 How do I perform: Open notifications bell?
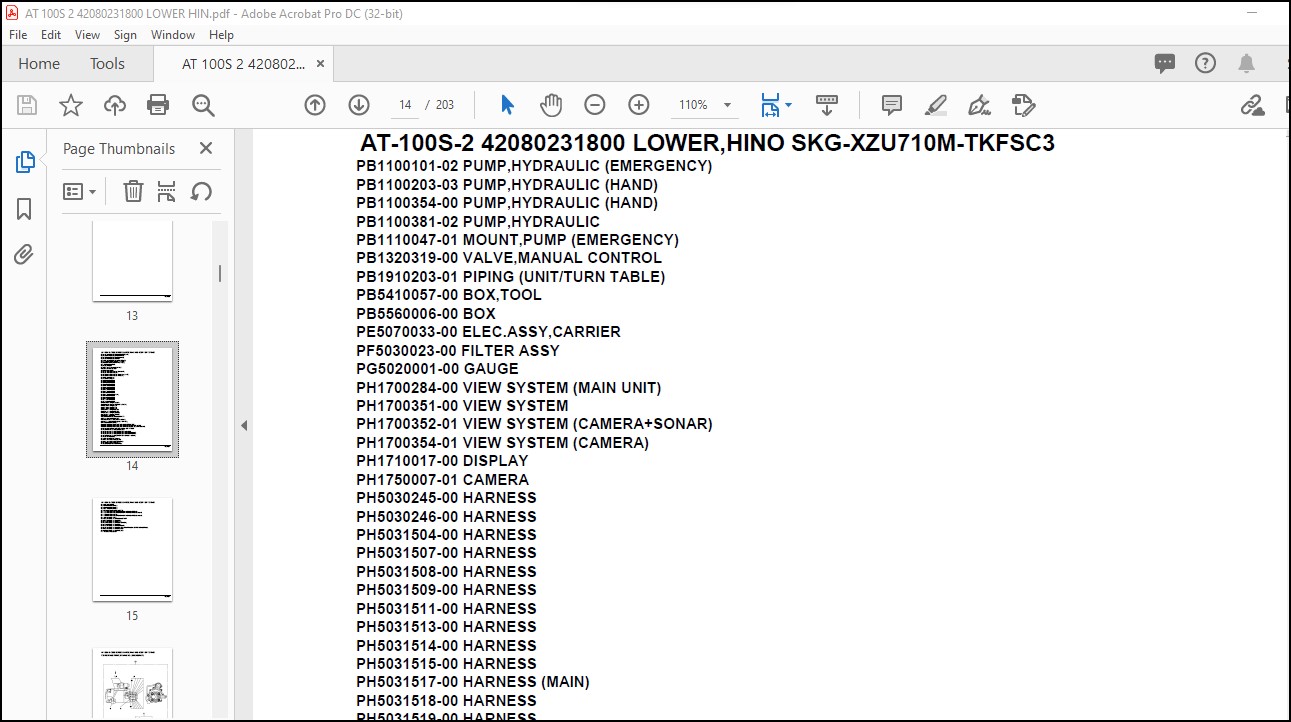click(x=1246, y=63)
